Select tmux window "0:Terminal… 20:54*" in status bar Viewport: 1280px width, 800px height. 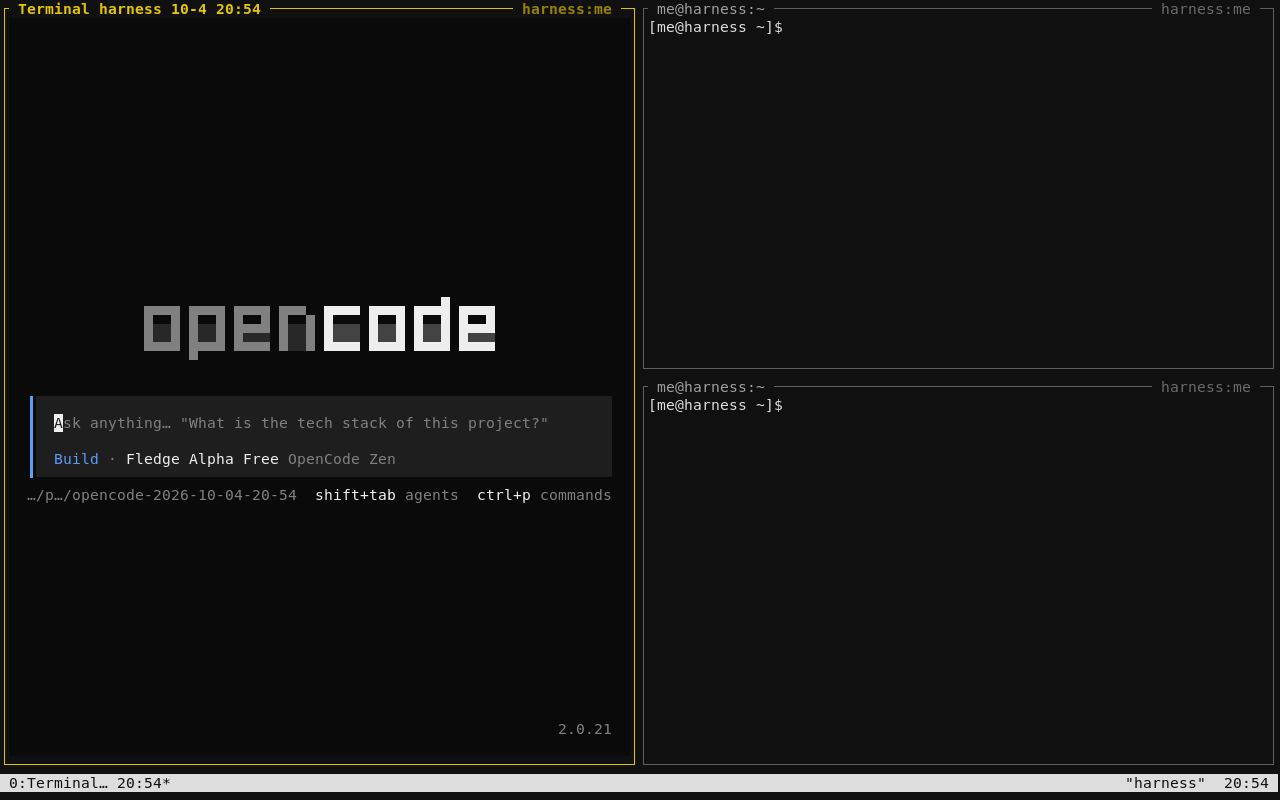pyautogui.click(x=90, y=783)
